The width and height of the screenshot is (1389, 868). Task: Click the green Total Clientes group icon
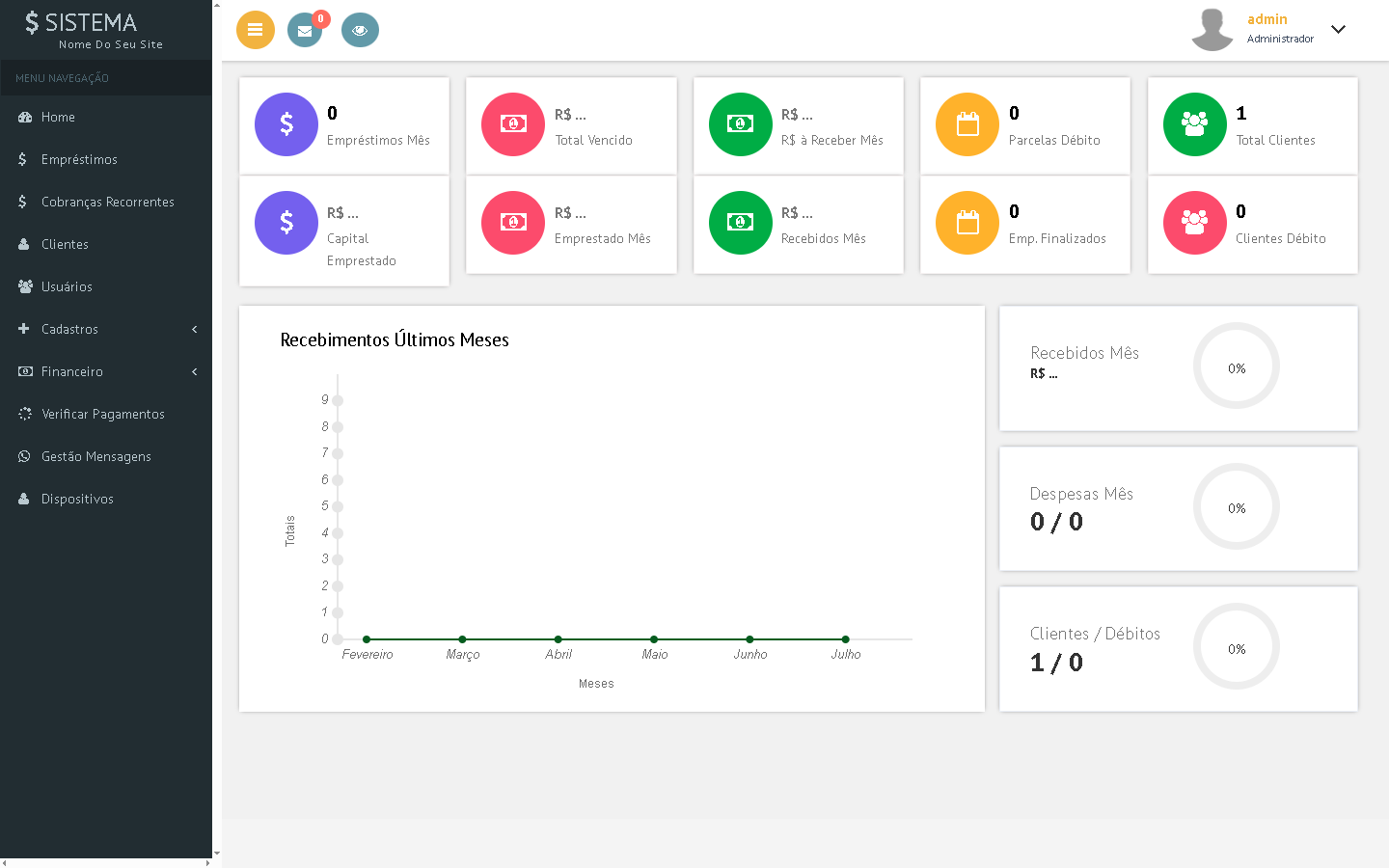point(1195,124)
